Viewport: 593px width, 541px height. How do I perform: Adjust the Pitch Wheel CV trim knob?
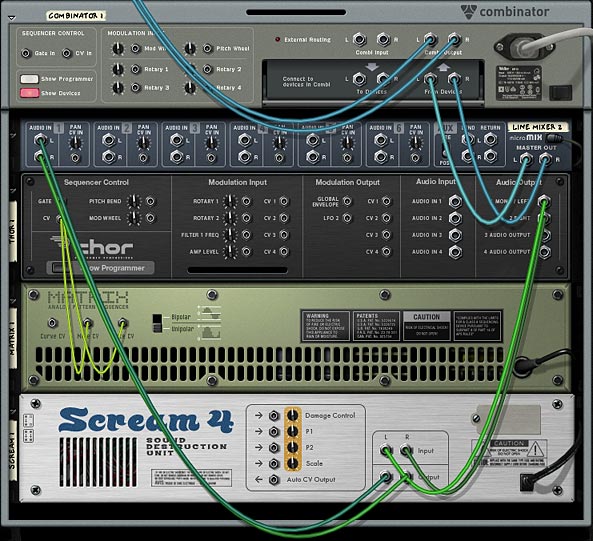point(190,48)
